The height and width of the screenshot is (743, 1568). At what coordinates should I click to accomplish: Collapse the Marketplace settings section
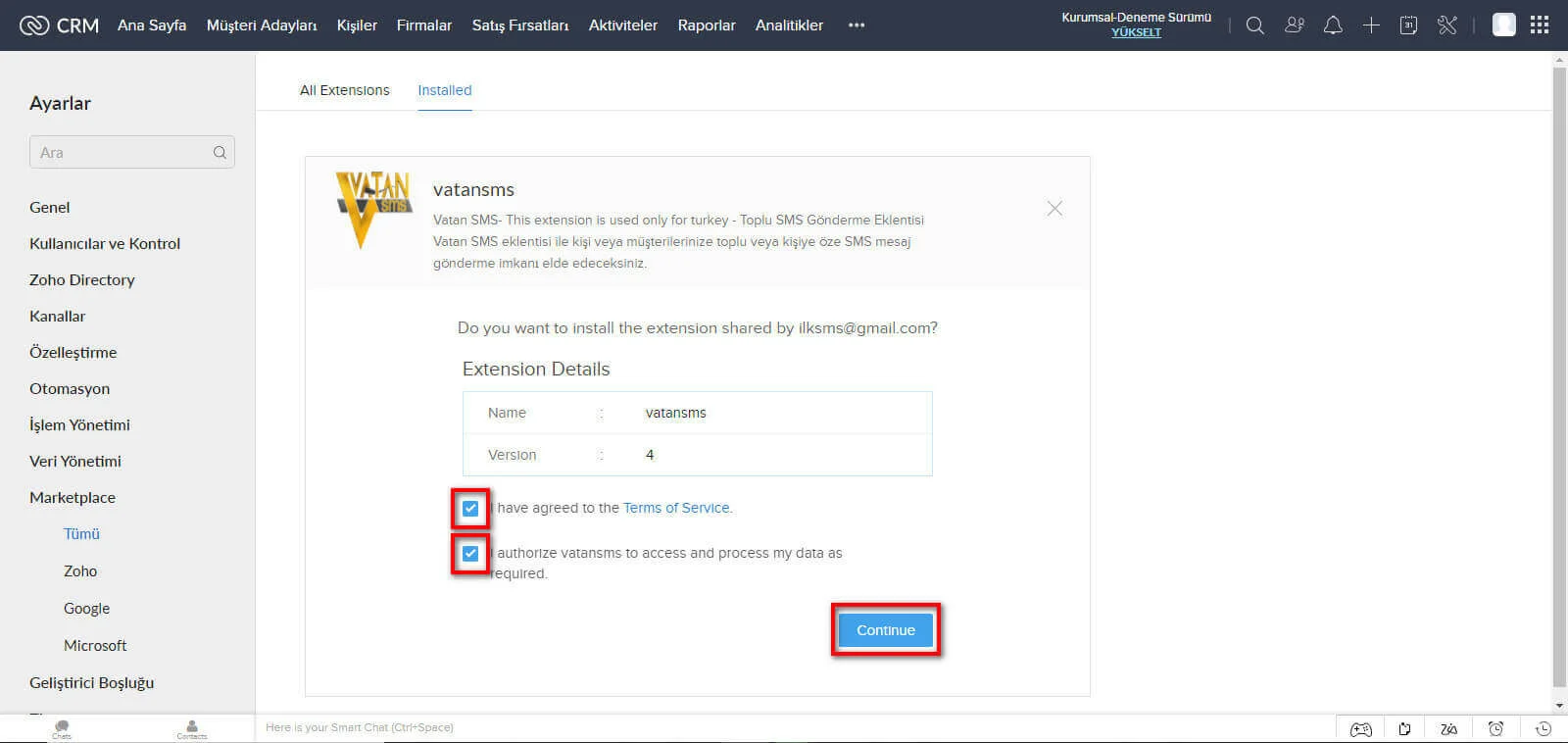73,497
